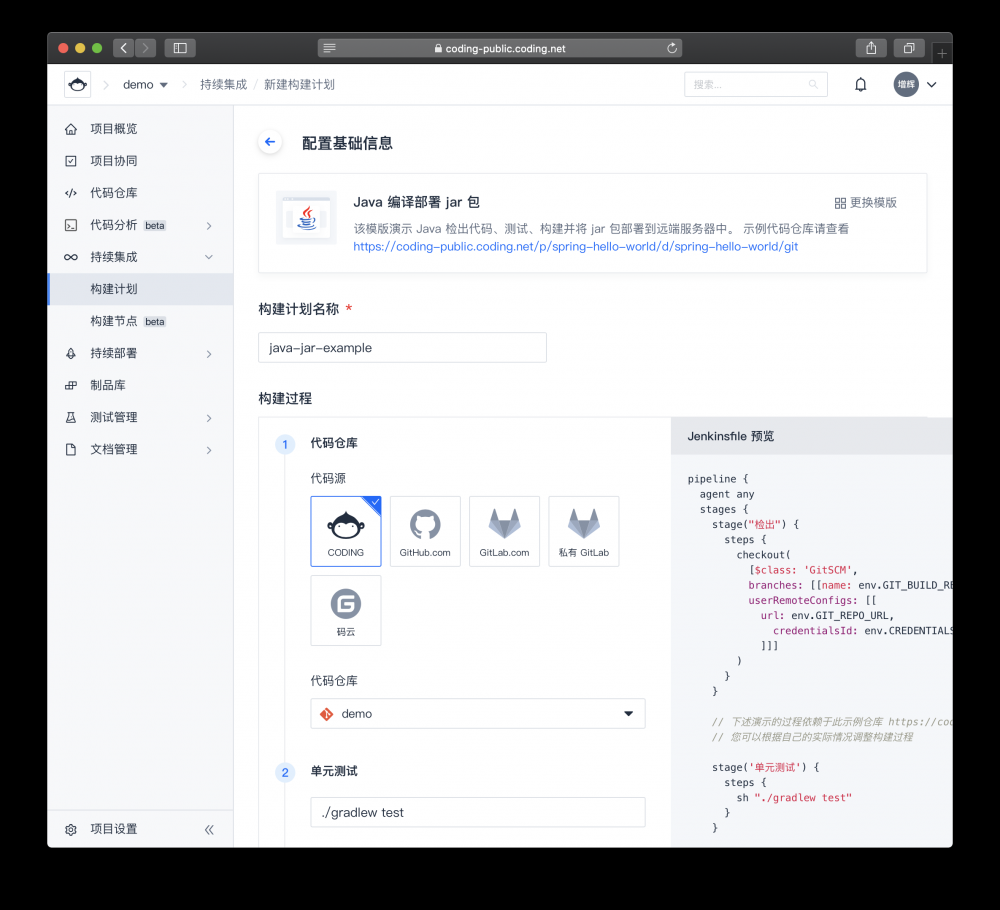Open the 代码仓库 demo dropdown
The height and width of the screenshot is (910, 1000).
pyautogui.click(x=477, y=713)
